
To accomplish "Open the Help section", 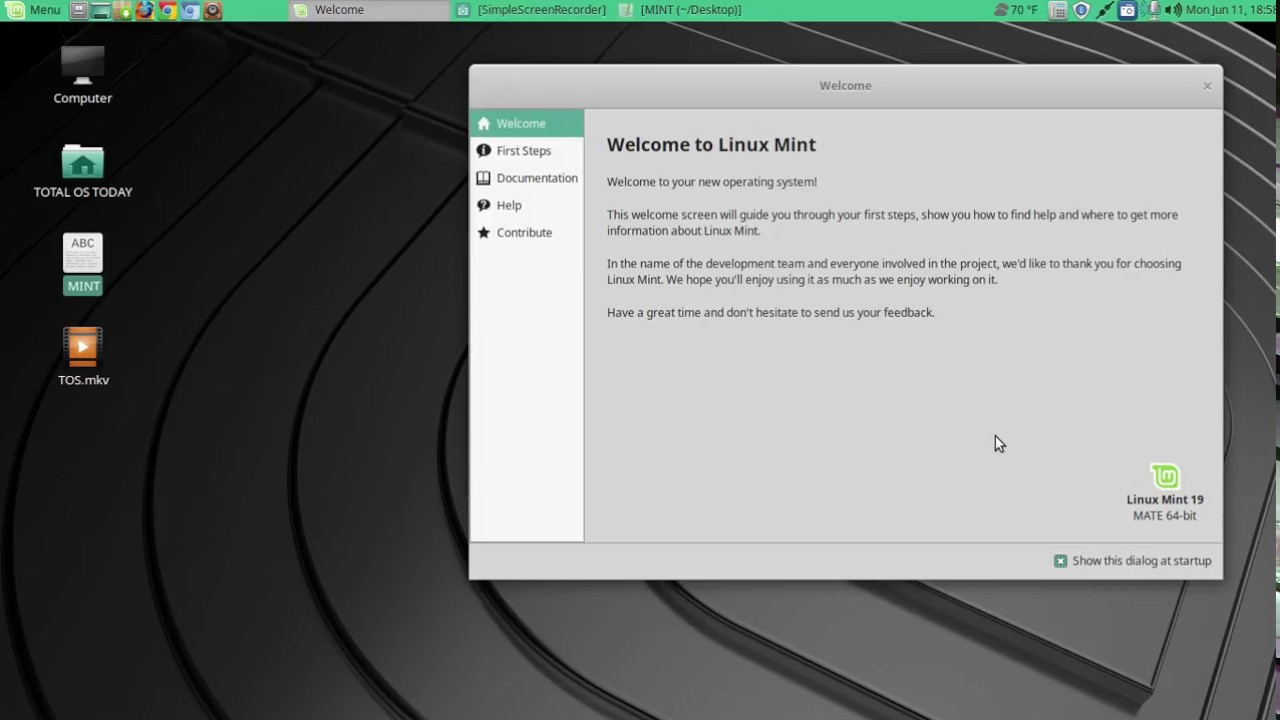I will 527,205.
